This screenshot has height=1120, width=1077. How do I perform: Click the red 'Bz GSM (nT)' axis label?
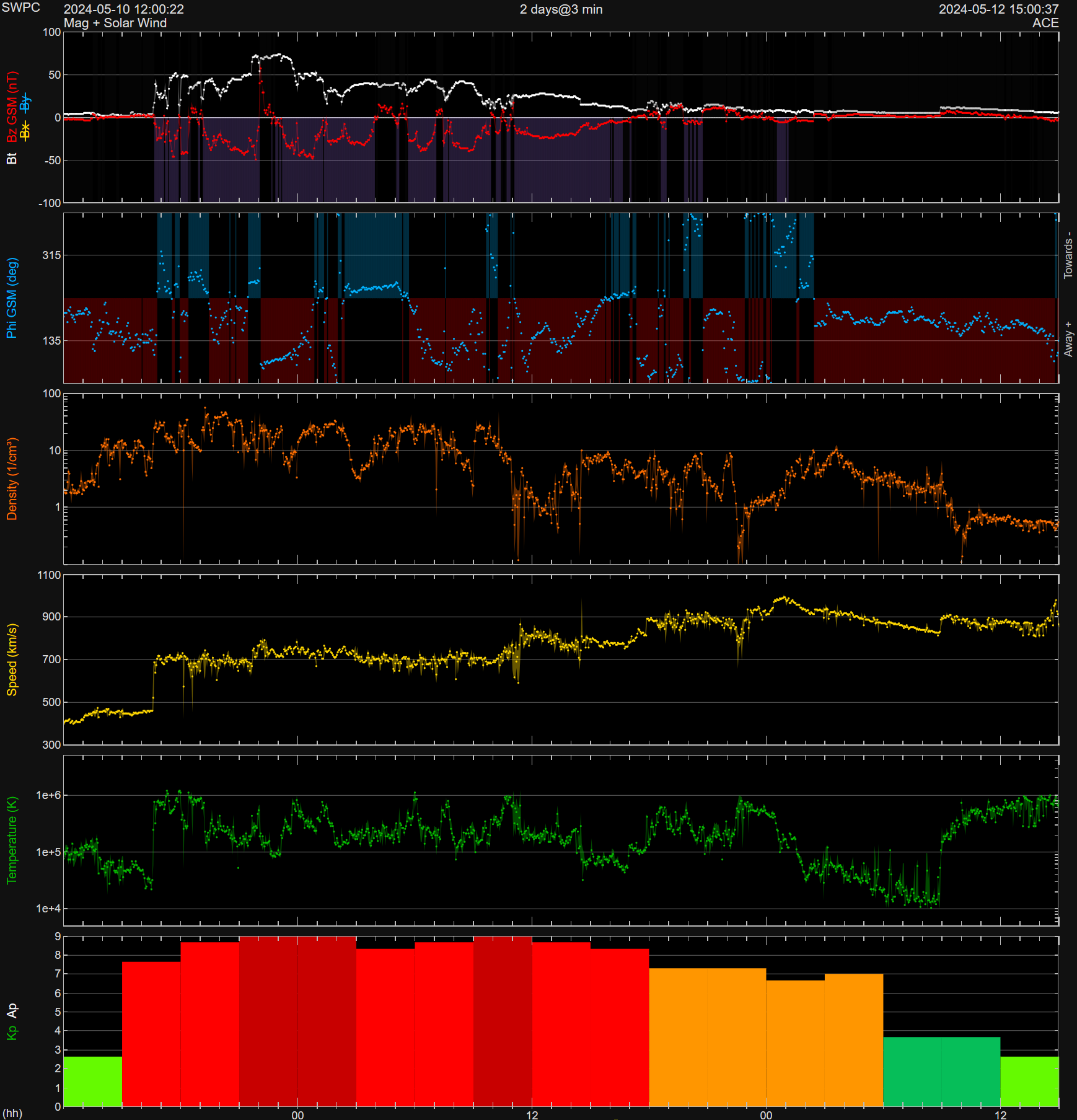coord(12,107)
